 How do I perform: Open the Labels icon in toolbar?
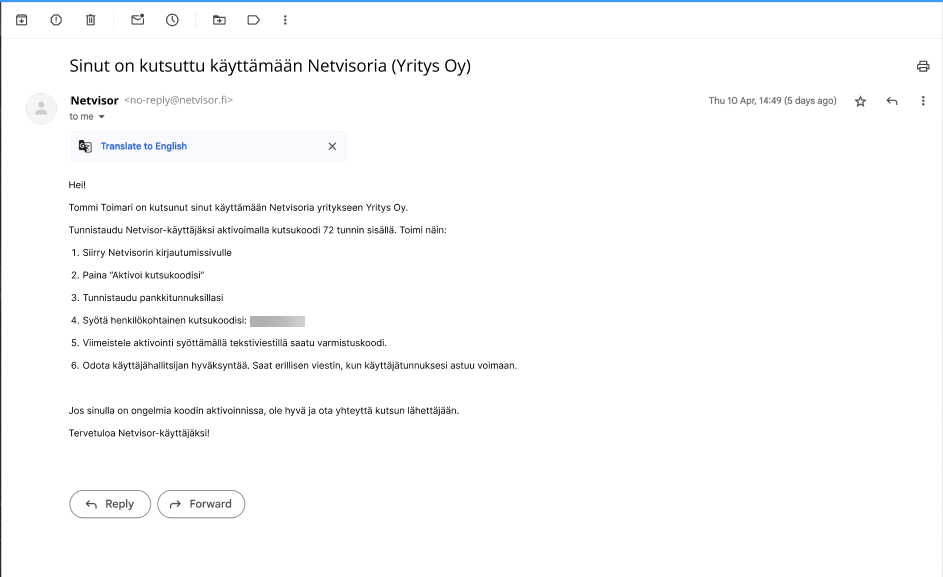(254, 20)
